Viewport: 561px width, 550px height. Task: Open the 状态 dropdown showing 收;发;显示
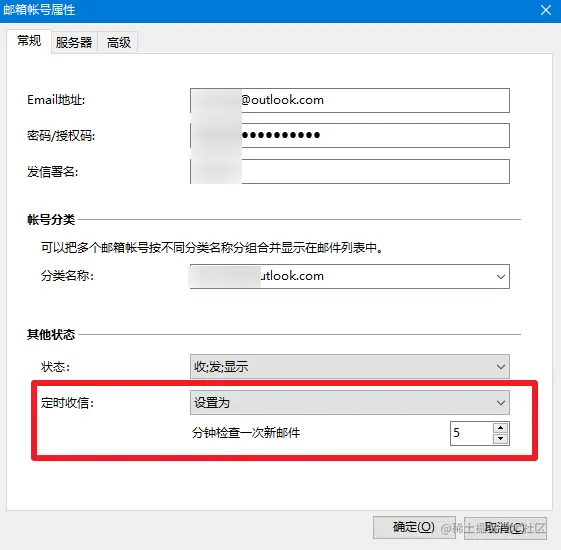[x=350, y=366]
